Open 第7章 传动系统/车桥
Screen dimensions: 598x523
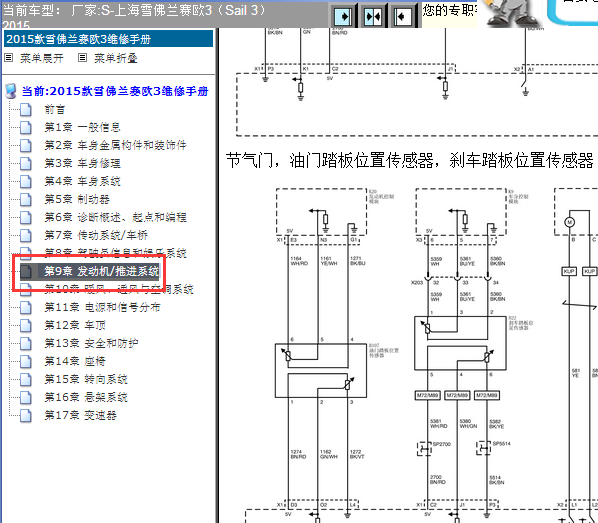click(x=96, y=235)
